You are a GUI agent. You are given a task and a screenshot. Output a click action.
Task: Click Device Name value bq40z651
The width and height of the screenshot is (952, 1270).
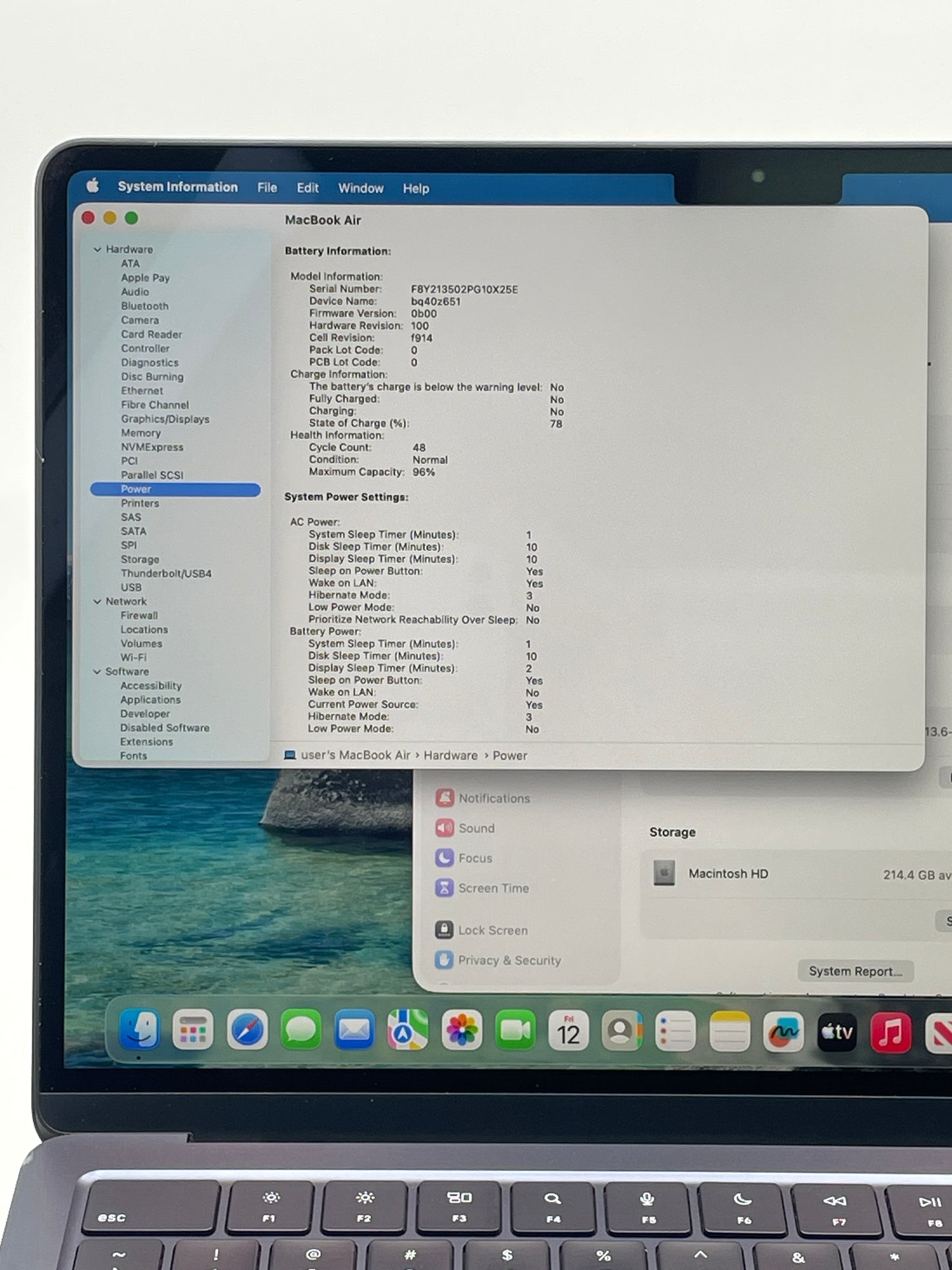435,302
